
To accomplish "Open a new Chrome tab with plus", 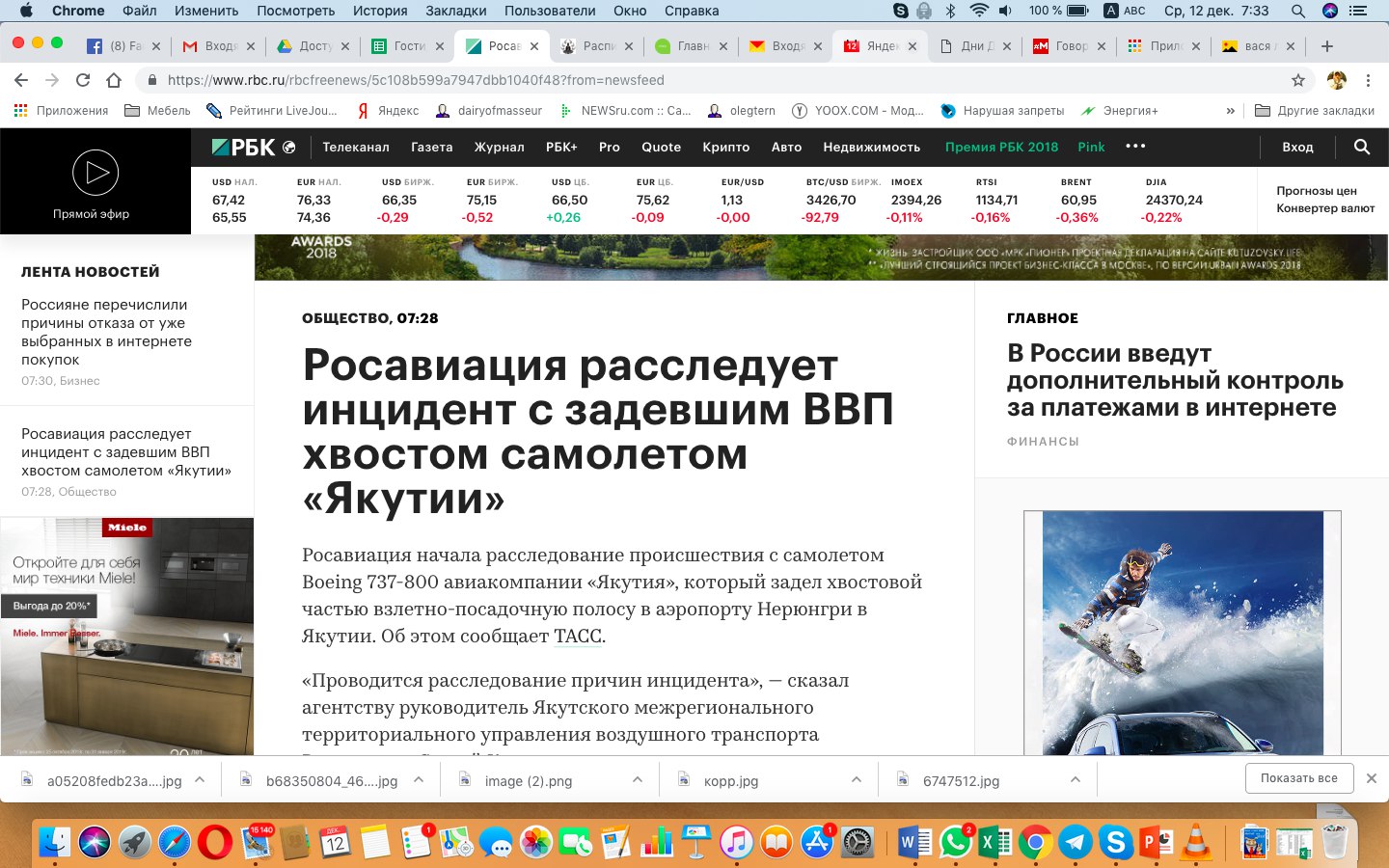I will [x=1327, y=45].
